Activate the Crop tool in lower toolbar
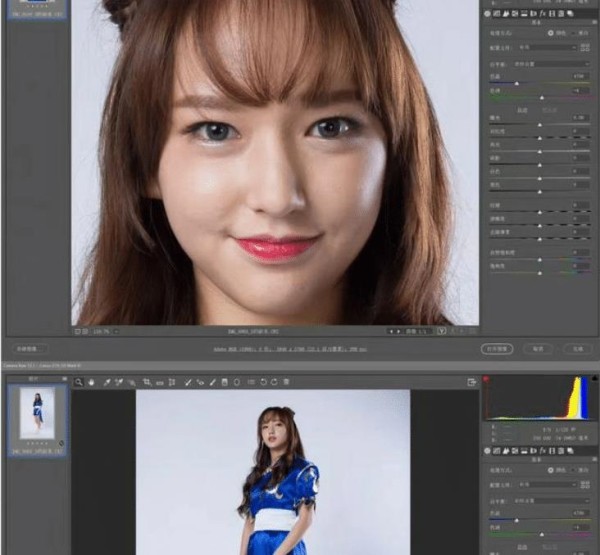Screen dimensions: 600x555 point(147,382)
